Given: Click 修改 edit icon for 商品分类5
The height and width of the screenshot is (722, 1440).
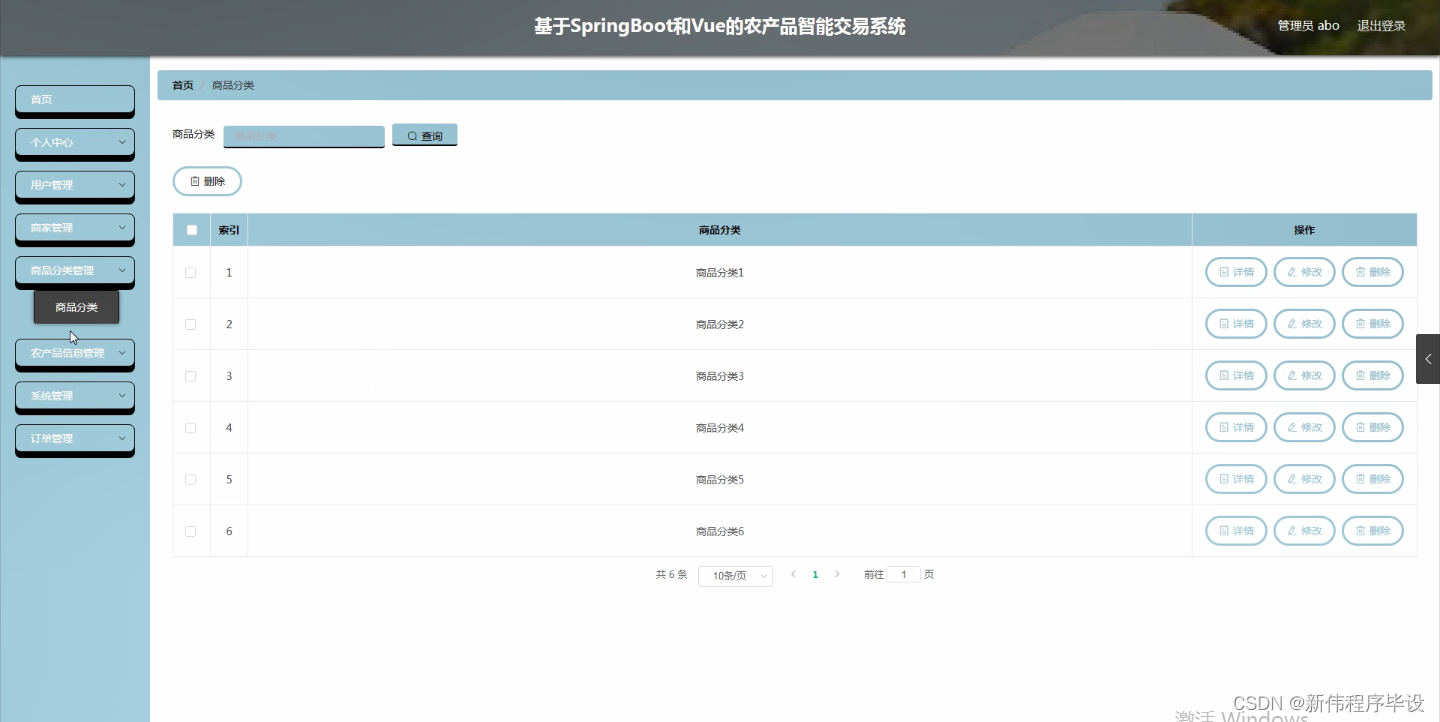Looking at the screenshot, I should click(1304, 479).
